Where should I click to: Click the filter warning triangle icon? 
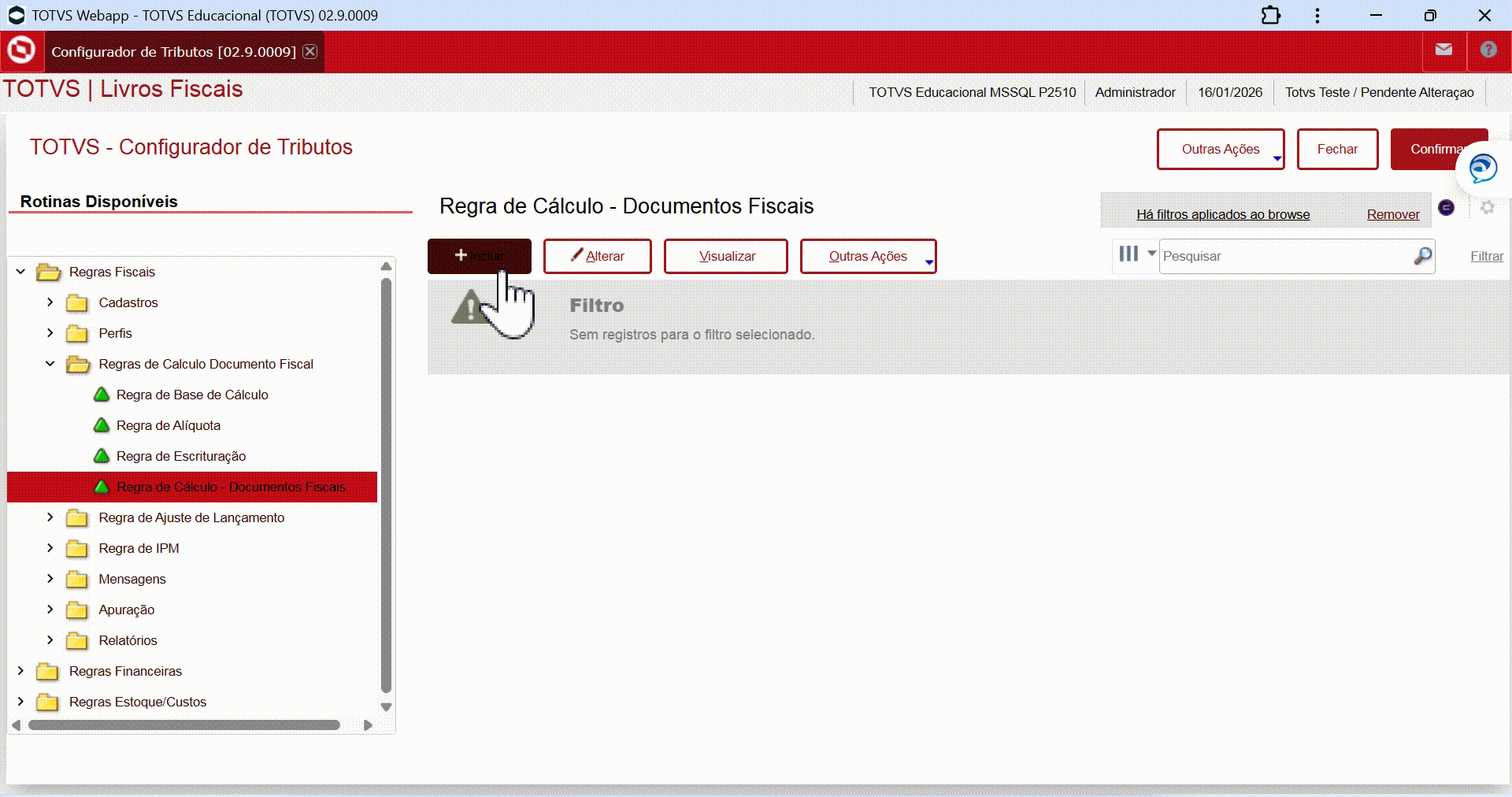click(x=470, y=307)
